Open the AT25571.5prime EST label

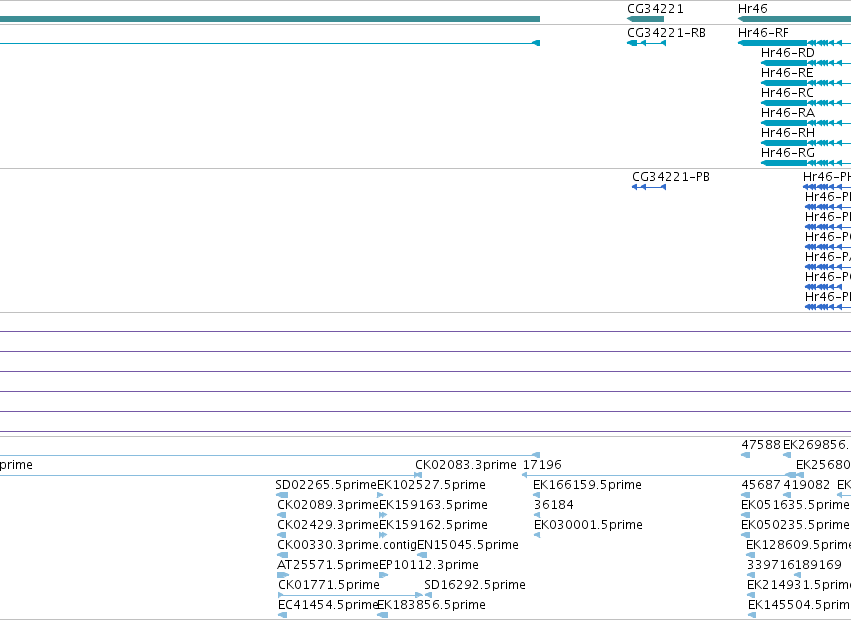(327, 565)
